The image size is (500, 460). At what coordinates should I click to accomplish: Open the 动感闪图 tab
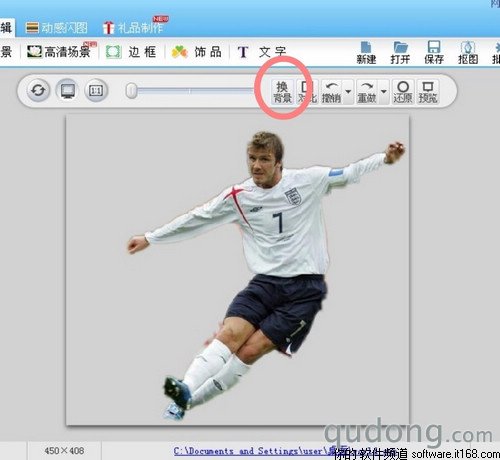(x=57, y=28)
